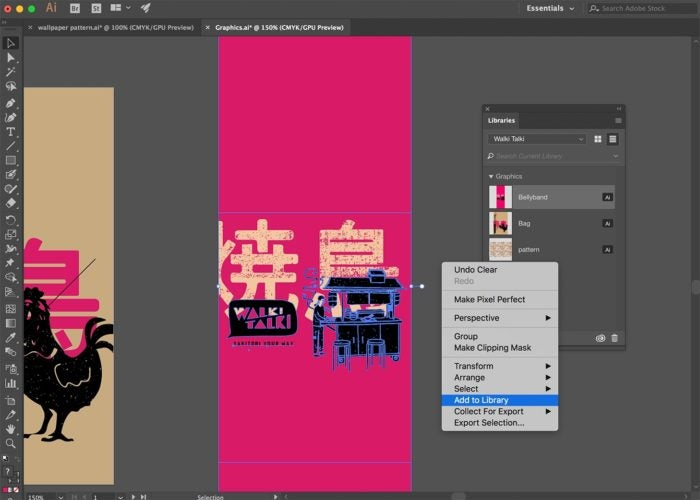Select the Direct Selection tool
This screenshot has width=700, height=500.
pyautogui.click(x=11, y=58)
